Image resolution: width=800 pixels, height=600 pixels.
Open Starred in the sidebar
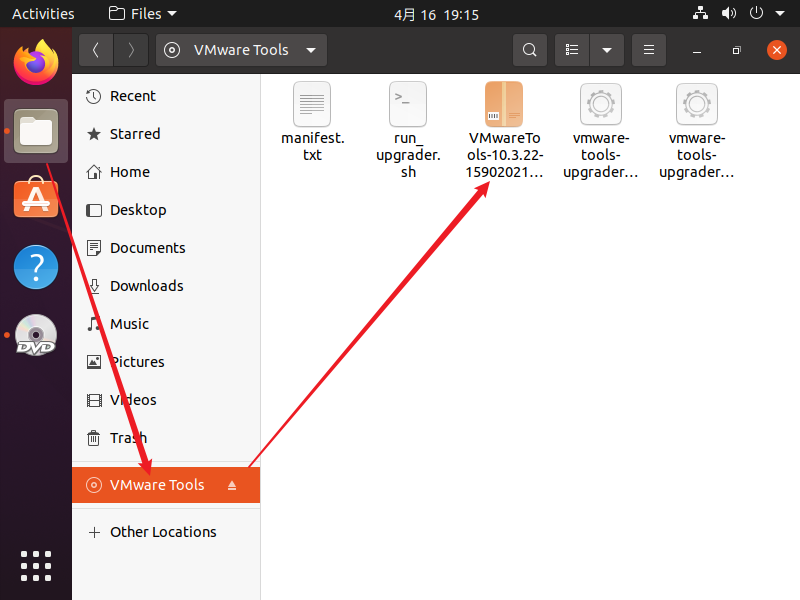click(166, 134)
